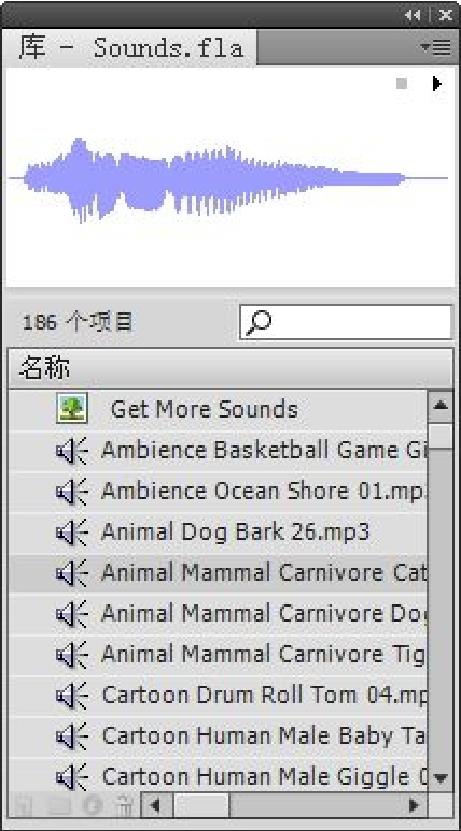This screenshot has width=461, height=831.
Task: Open the library panel options menu
Action: [x=436, y=48]
